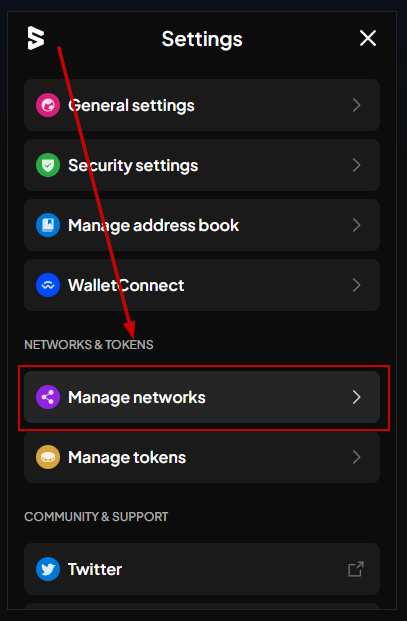Click the Twitter bird icon
Screen dimensions: 407x621
click(48, 569)
